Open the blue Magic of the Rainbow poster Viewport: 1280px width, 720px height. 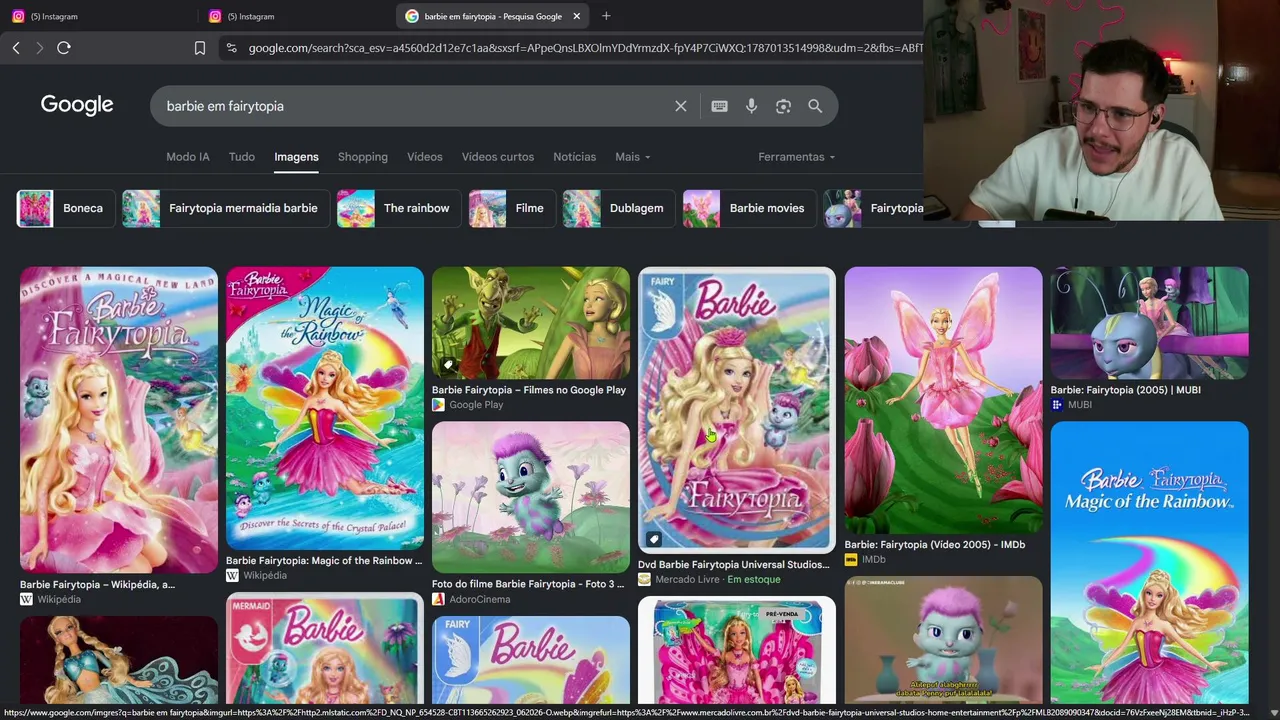1150,562
